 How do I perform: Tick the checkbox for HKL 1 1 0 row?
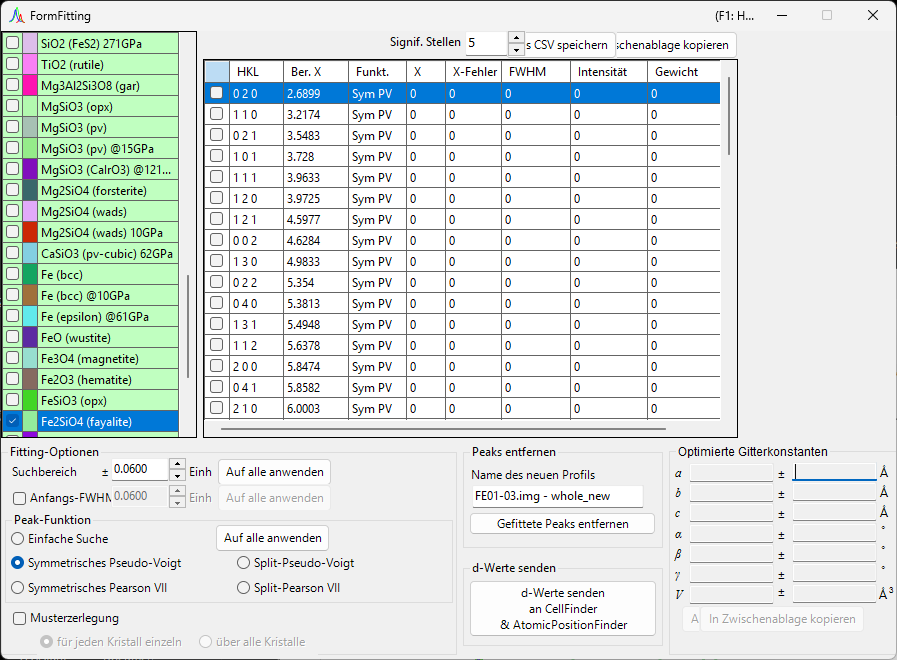tap(216, 114)
